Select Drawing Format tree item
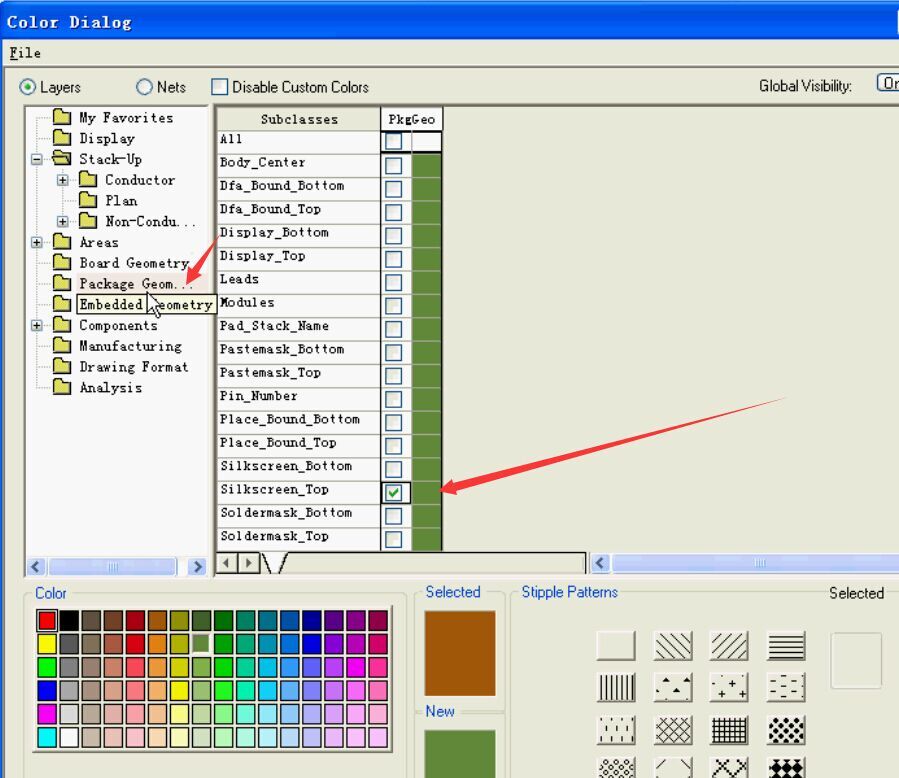The width and height of the screenshot is (899, 778). coord(134,366)
